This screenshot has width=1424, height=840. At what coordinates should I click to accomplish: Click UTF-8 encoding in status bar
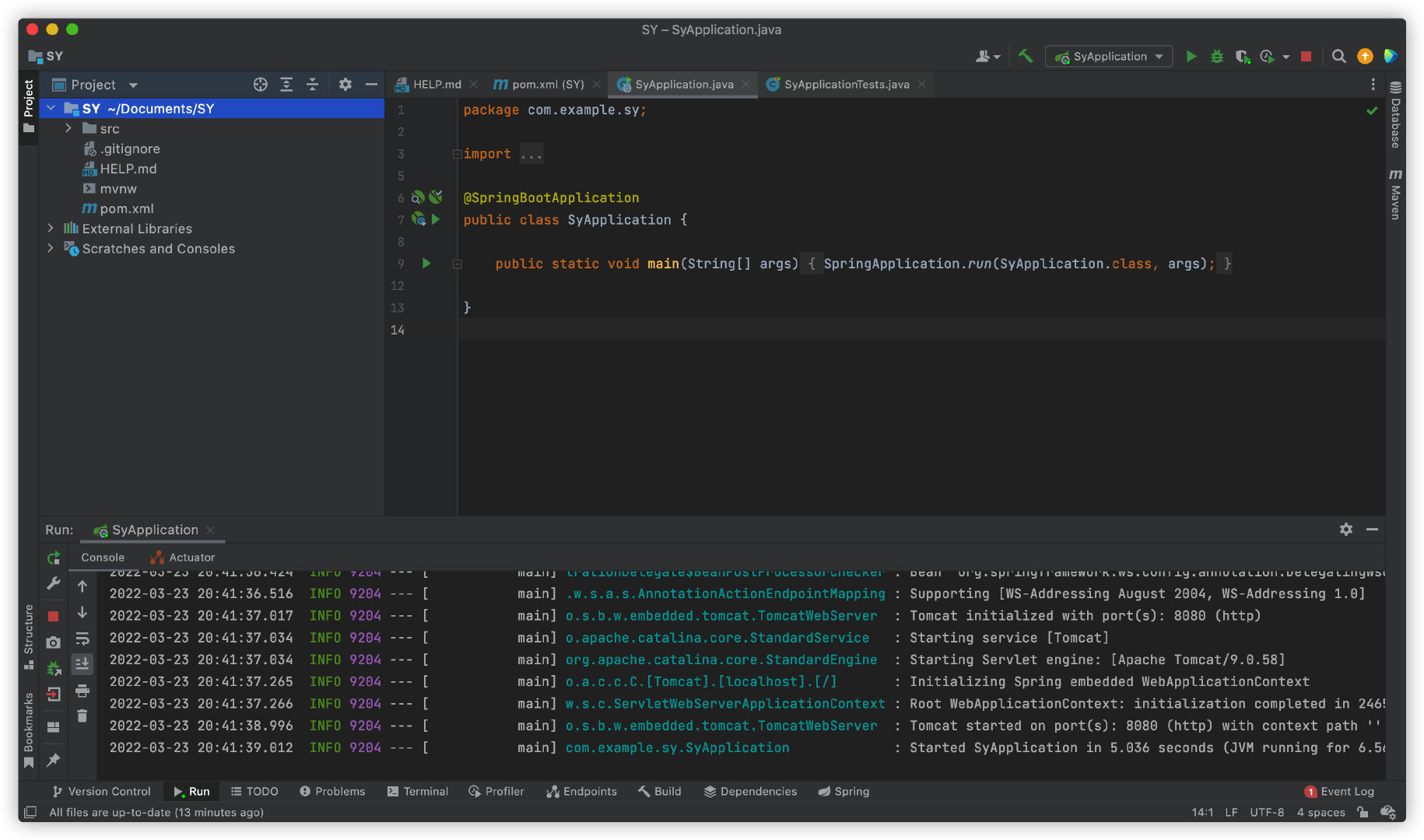point(1267,812)
